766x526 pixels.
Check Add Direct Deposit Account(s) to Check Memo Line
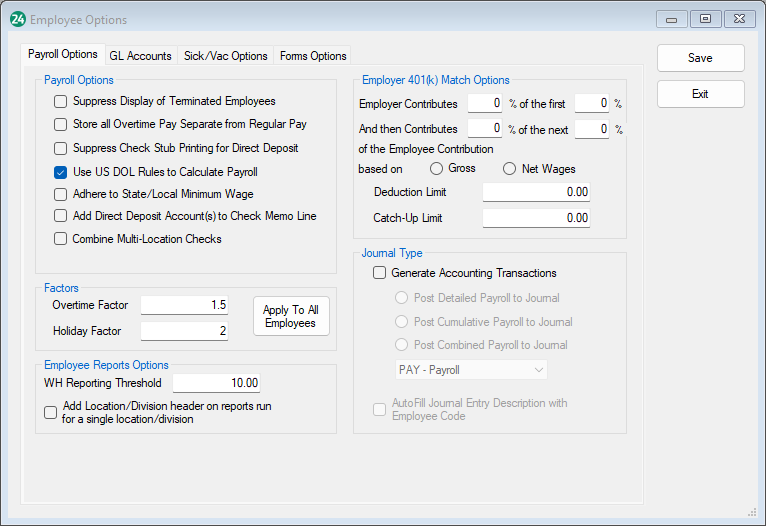point(61,216)
